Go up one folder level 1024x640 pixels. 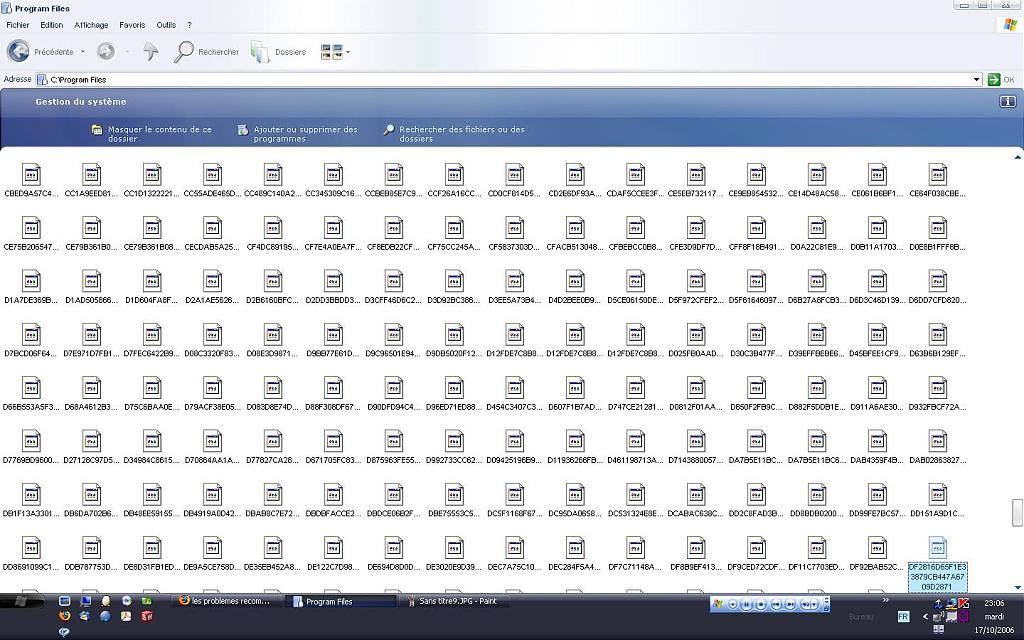pyautogui.click(x=151, y=52)
